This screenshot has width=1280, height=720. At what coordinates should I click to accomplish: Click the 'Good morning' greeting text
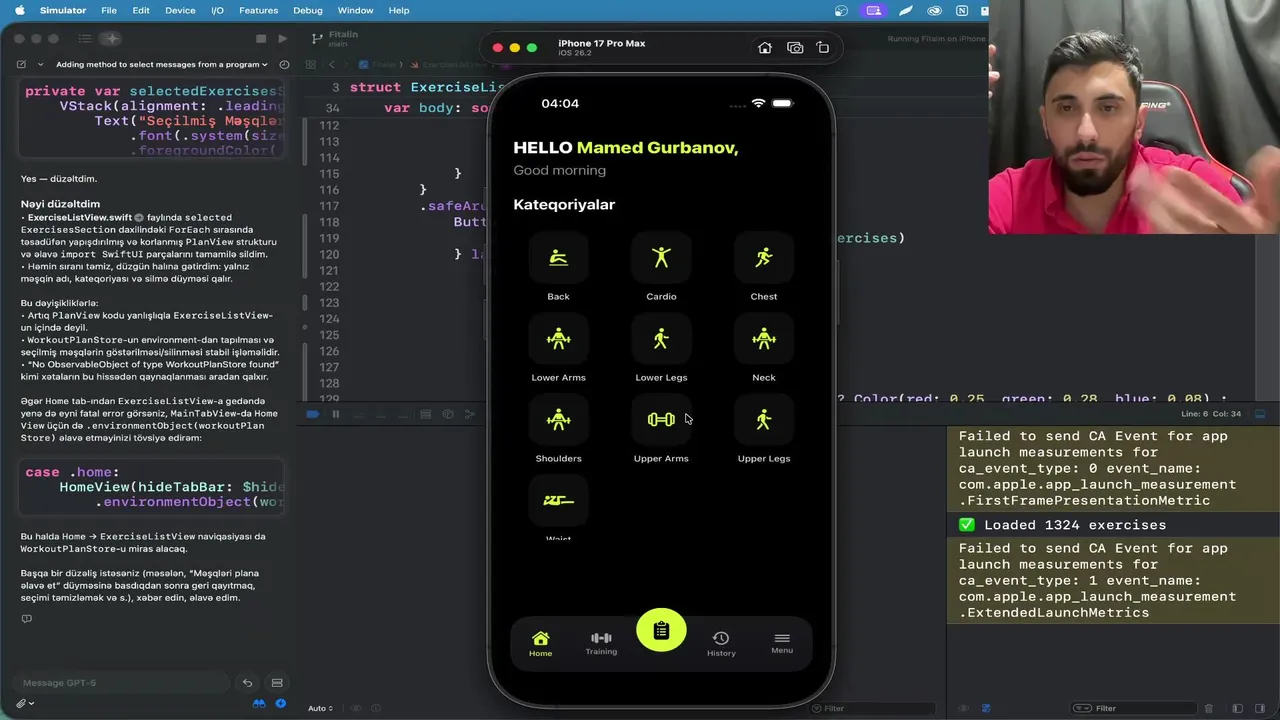pos(559,170)
